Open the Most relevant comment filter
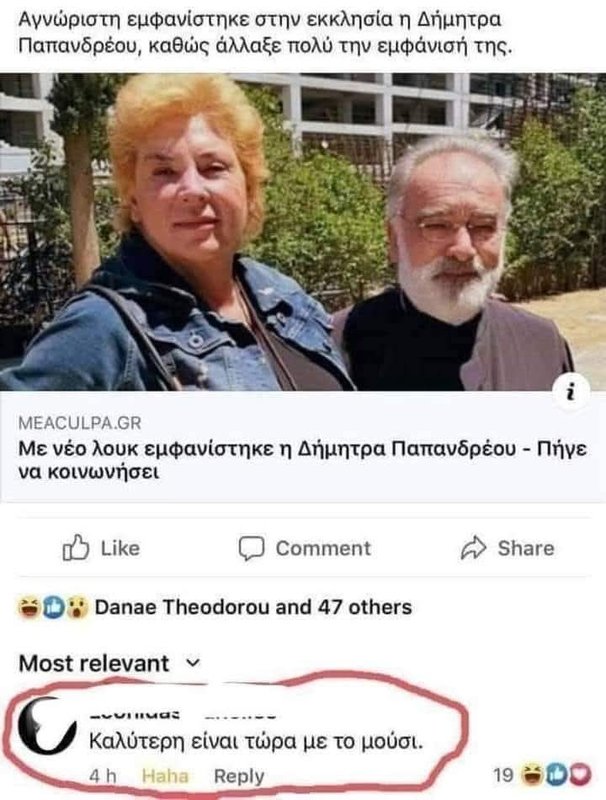The height and width of the screenshot is (800, 606). click(x=110, y=663)
